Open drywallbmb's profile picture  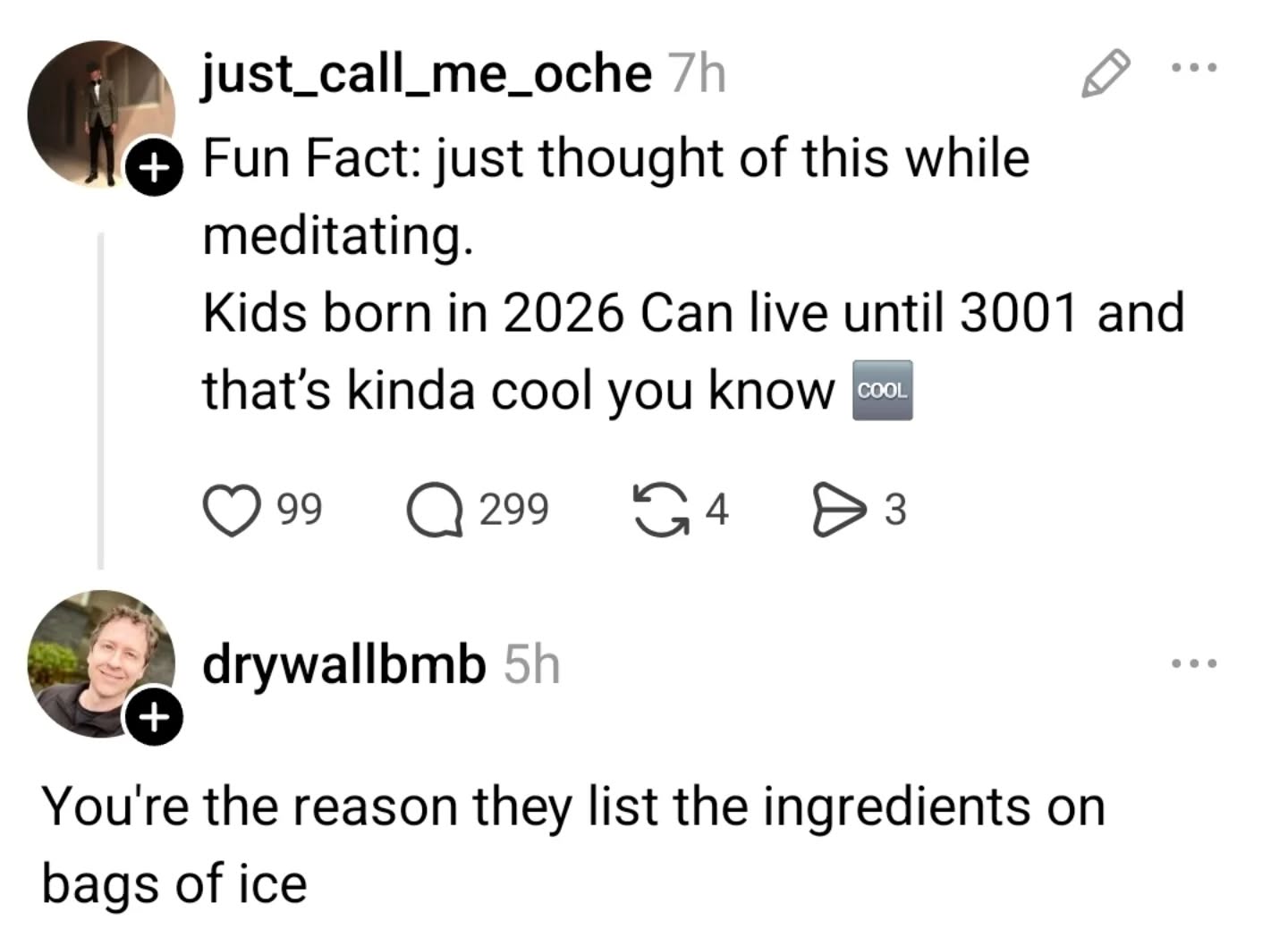pyautogui.click(x=98, y=663)
